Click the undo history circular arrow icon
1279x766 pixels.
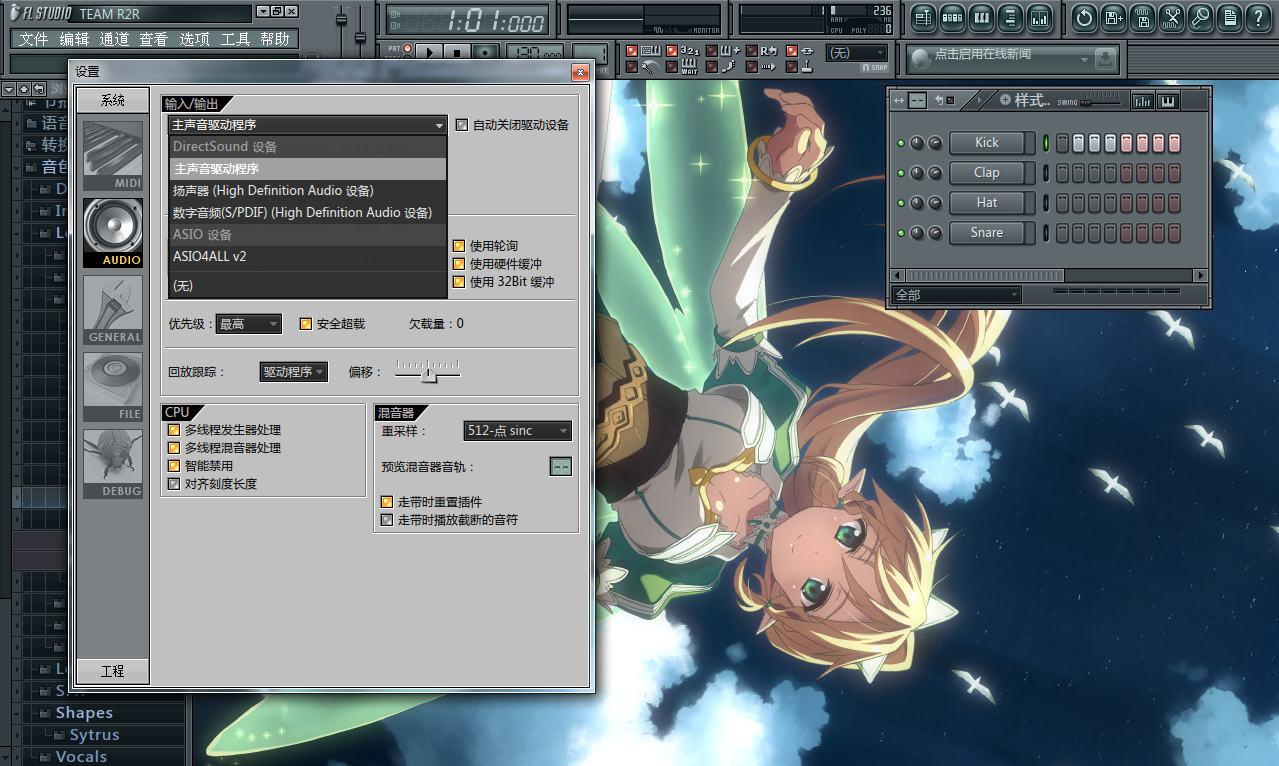click(1084, 17)
